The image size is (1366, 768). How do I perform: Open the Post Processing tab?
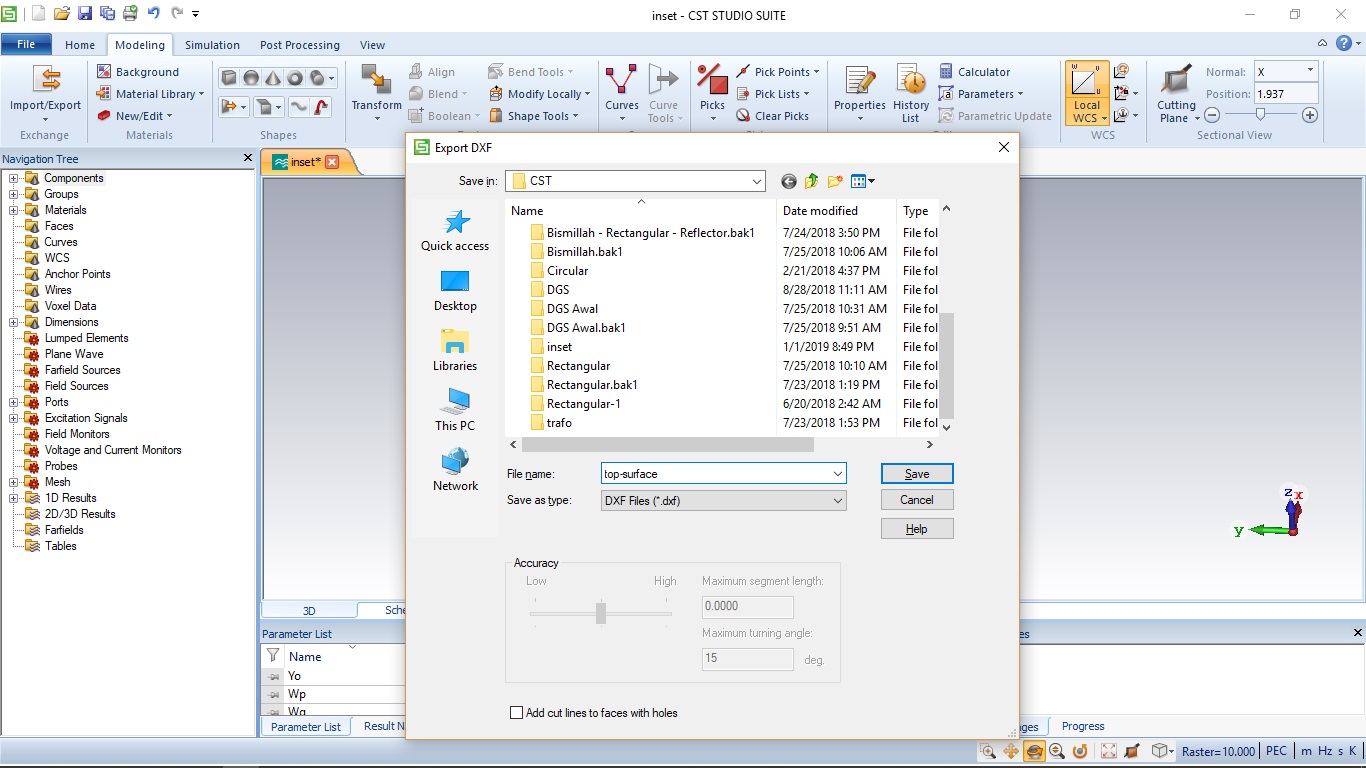click(299, 44)
